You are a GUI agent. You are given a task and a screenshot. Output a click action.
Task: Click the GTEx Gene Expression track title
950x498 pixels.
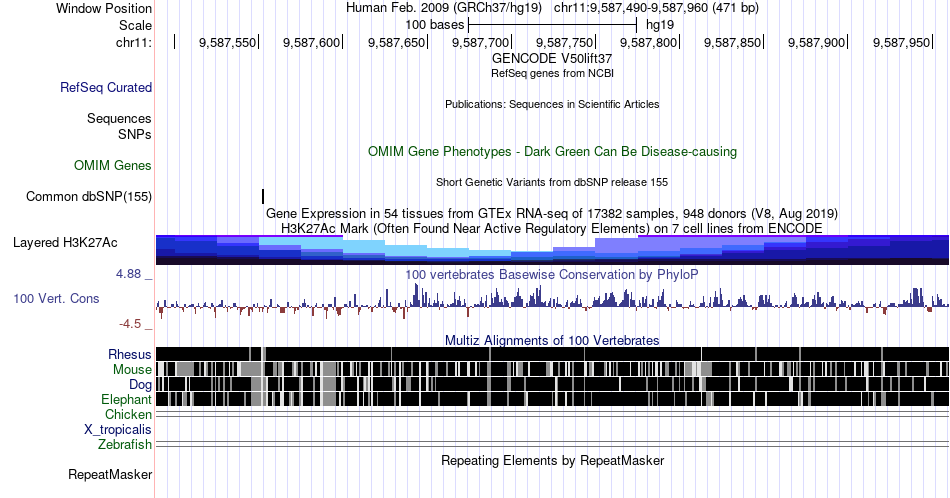point(552,213)
